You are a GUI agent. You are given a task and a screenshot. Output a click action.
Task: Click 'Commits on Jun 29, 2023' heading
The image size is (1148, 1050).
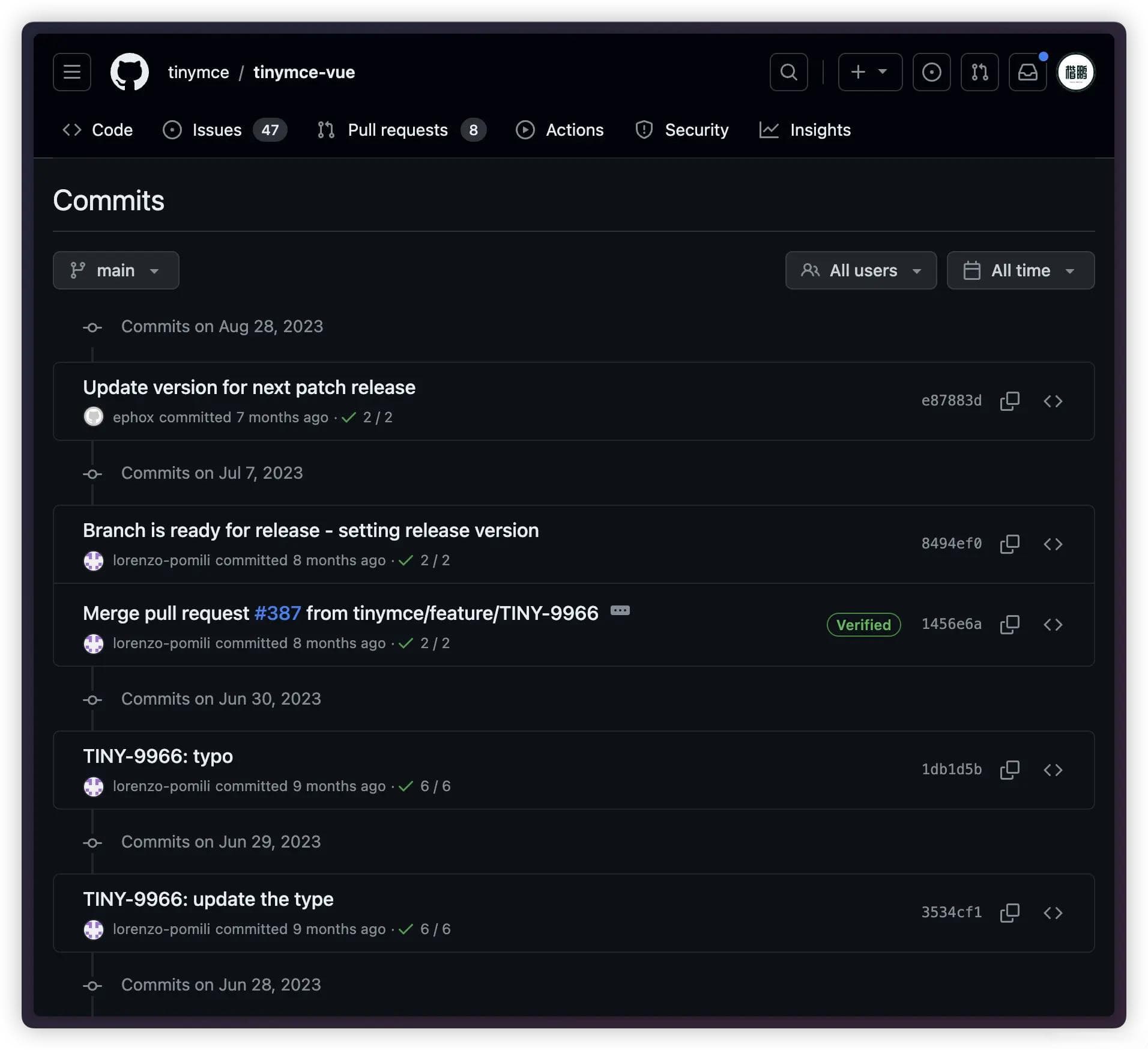221,842
